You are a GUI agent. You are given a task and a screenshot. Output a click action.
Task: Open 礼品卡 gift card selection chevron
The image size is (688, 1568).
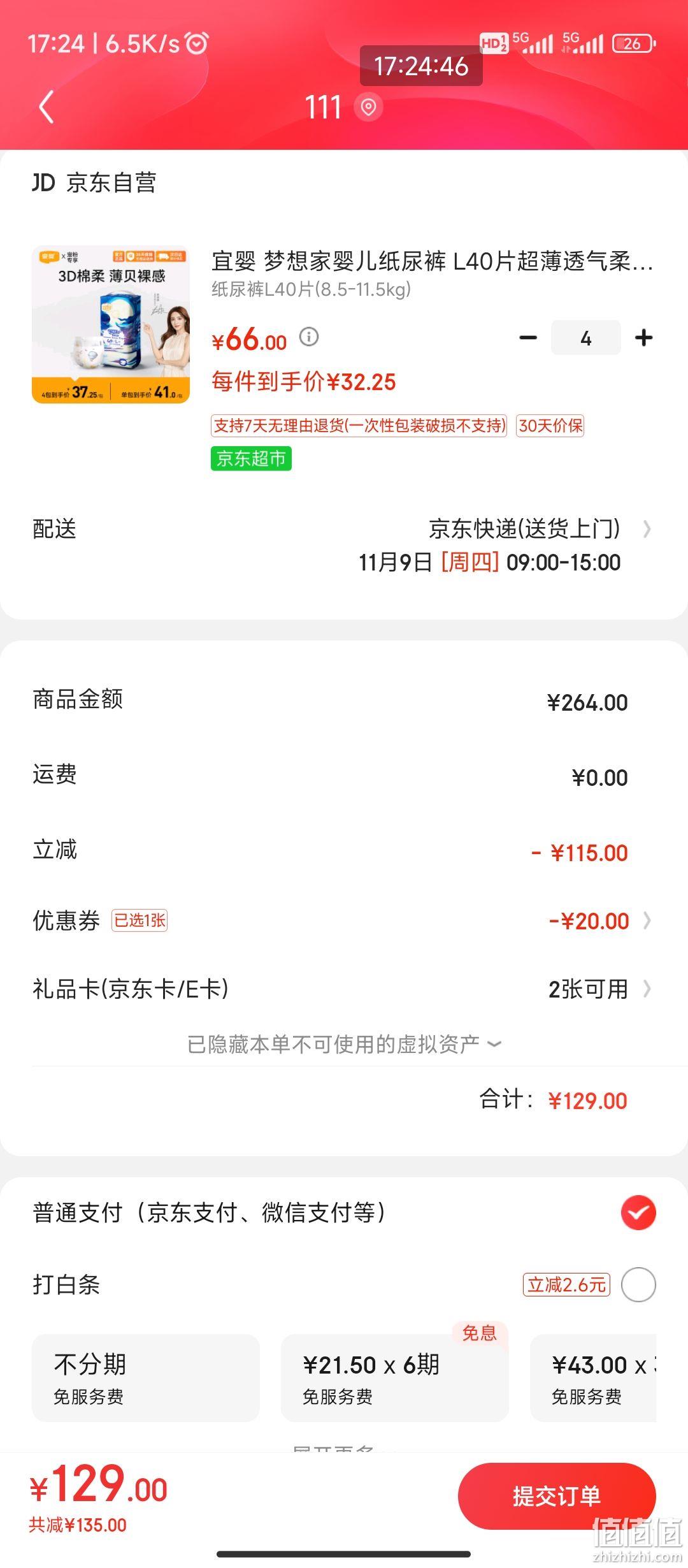click(x=647, y=989)
